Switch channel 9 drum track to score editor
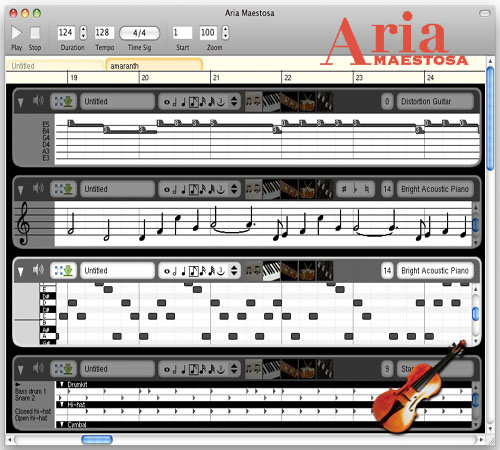The height and width of the screenshot is (450, 500). [x=253, y=369]
